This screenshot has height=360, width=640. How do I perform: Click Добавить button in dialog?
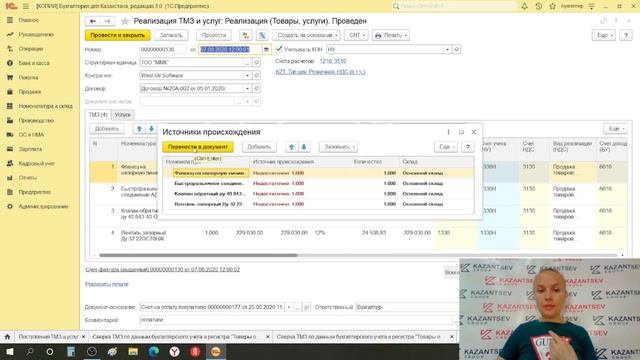point(259,147)
